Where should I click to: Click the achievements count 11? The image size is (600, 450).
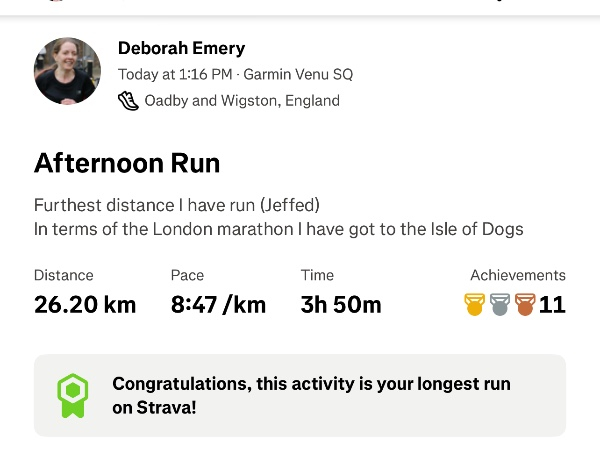point(552,304)
